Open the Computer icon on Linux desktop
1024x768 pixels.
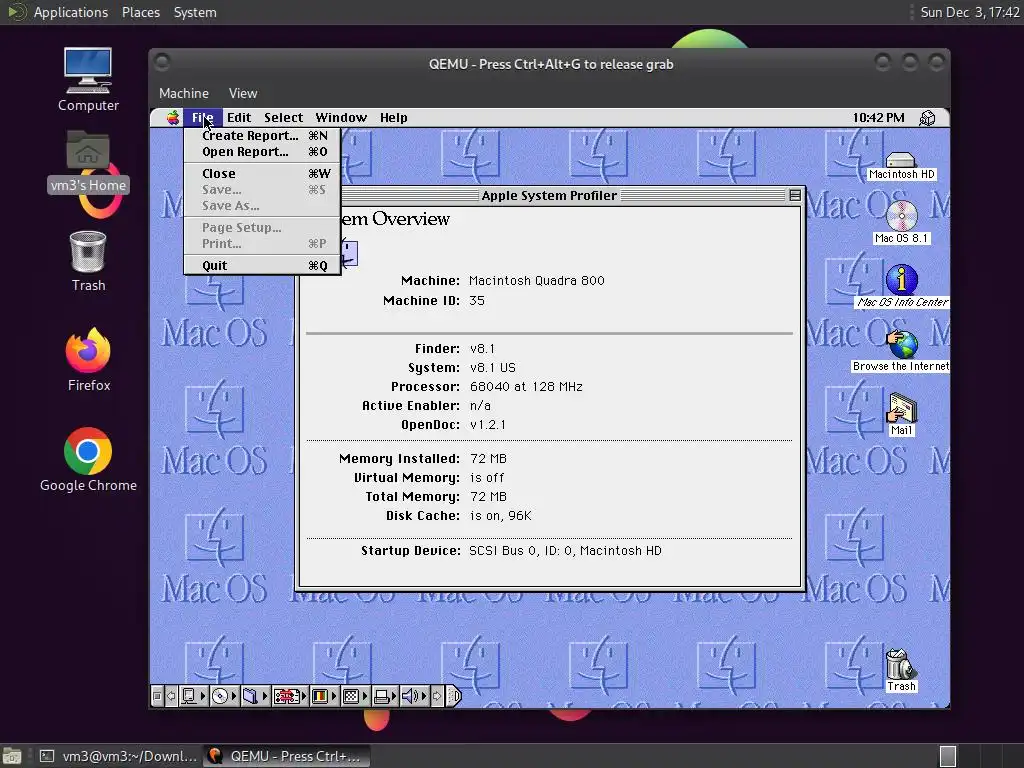coord(88,80)
